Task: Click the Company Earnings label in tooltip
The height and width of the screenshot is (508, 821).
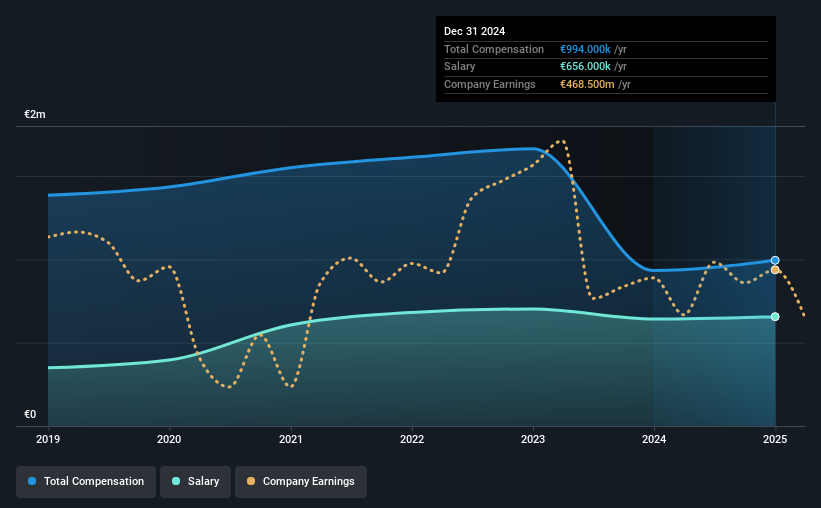Action: pyautogui.click(x=490, y=84)
